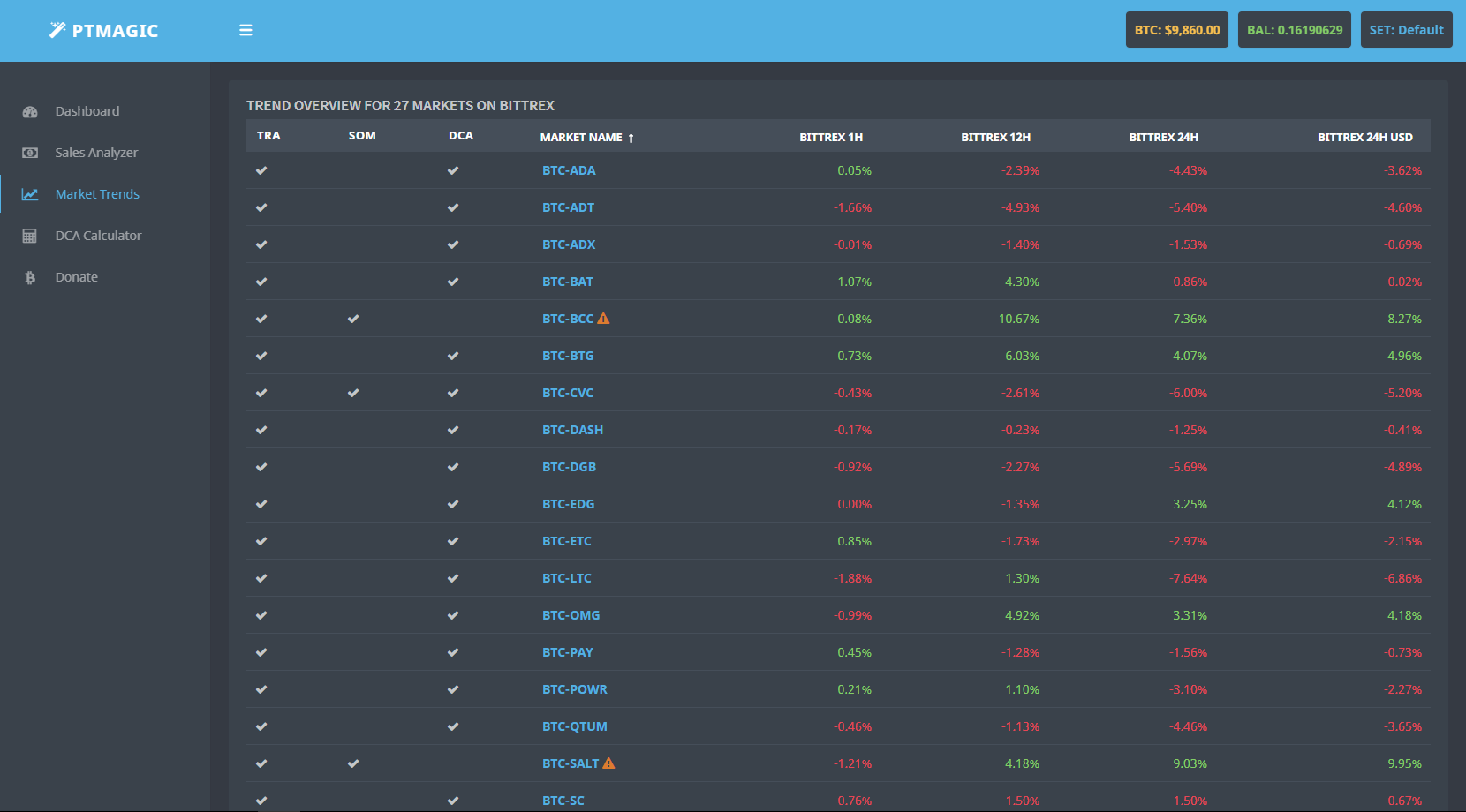
Task: Click the SET: Default settings button
Action: coord(1407,30)
